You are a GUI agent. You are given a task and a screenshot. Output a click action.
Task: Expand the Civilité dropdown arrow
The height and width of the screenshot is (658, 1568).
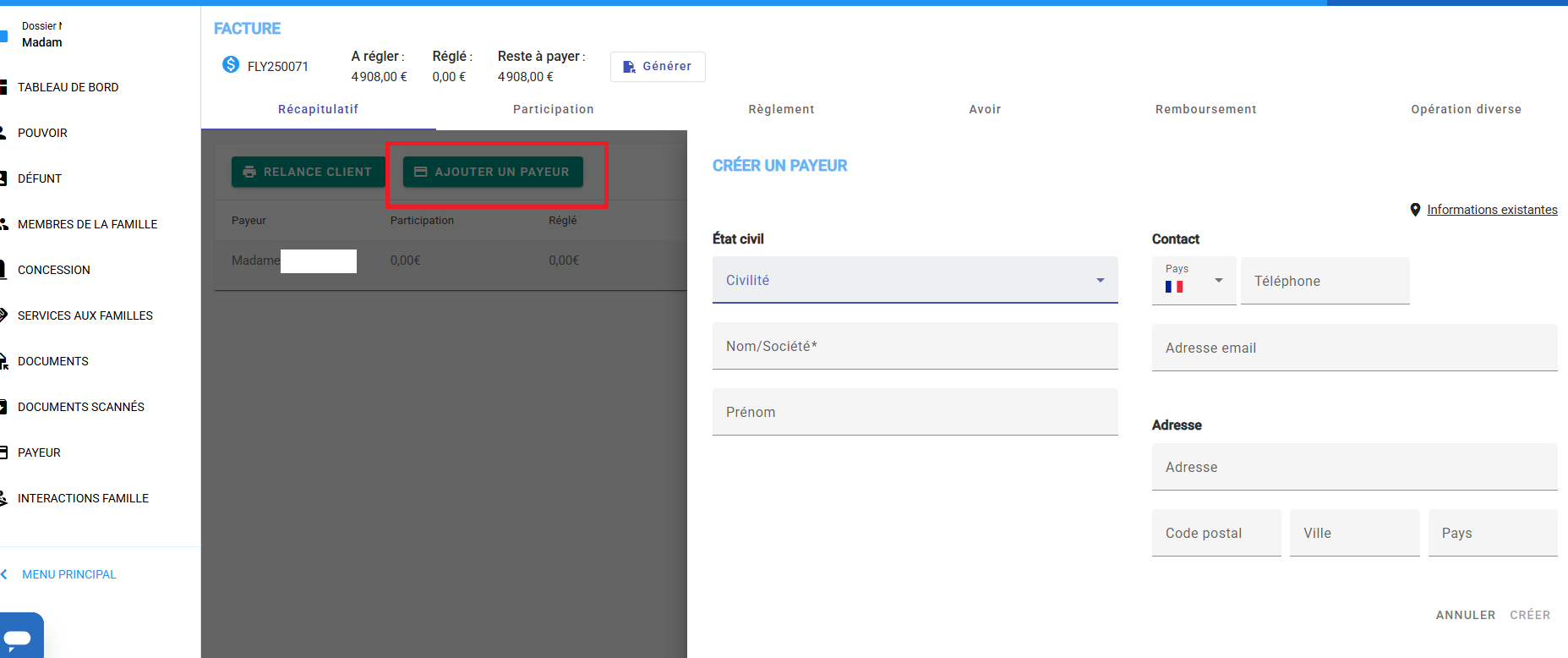(x=1100, y=280)
